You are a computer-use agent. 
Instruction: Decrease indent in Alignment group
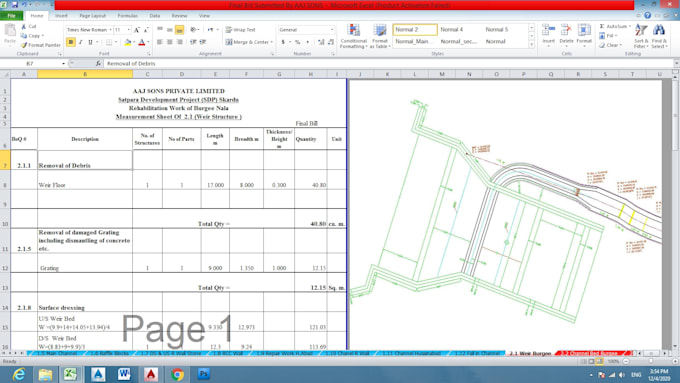point(193,42)
